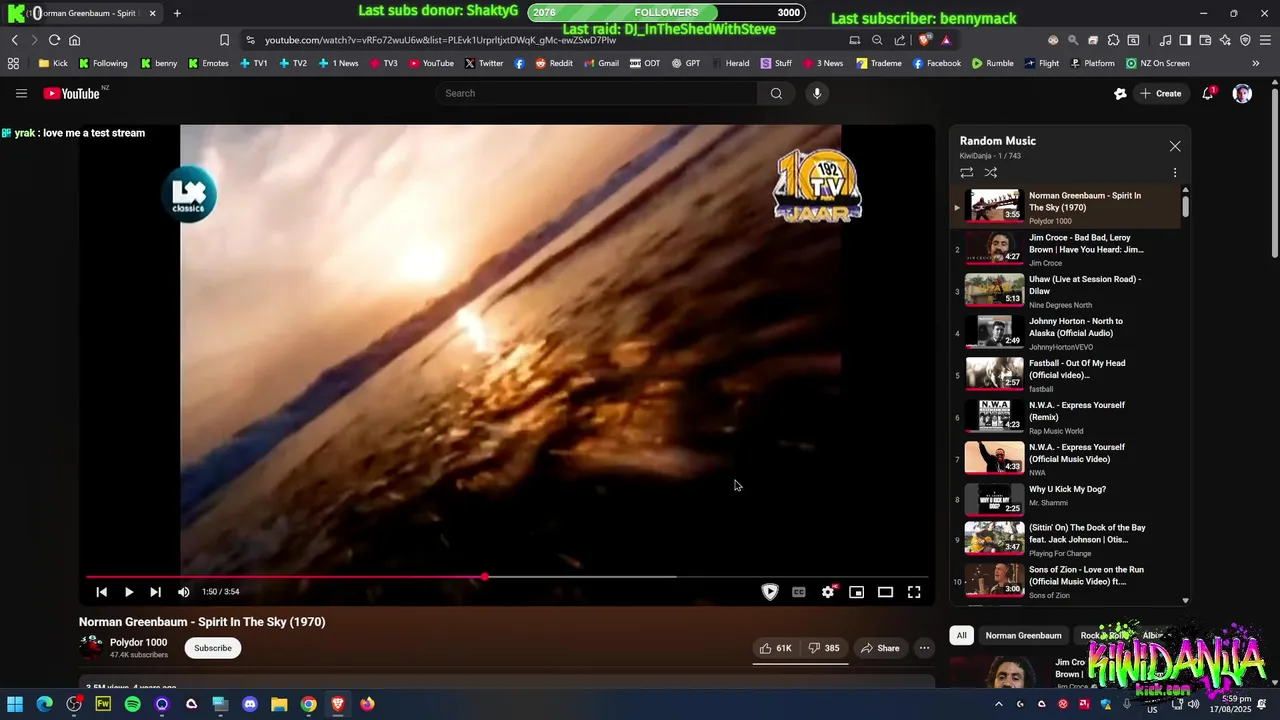Toggle playlist shuffle

(991, 172)
